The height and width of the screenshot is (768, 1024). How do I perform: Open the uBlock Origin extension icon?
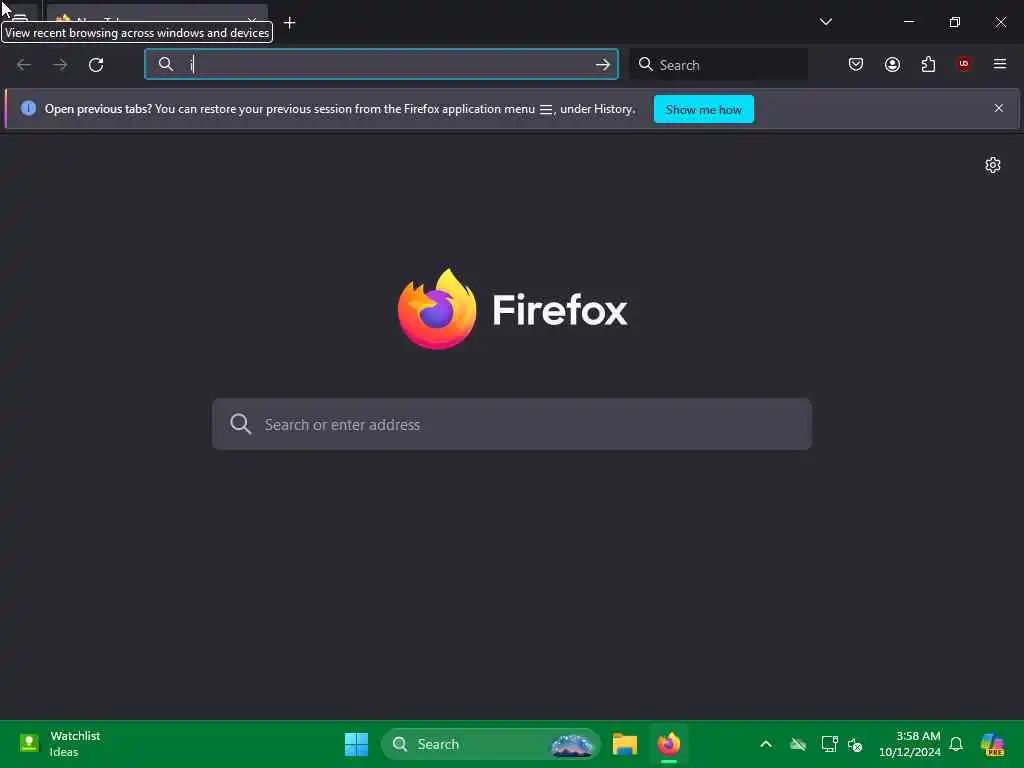click(x=963, y=63)
